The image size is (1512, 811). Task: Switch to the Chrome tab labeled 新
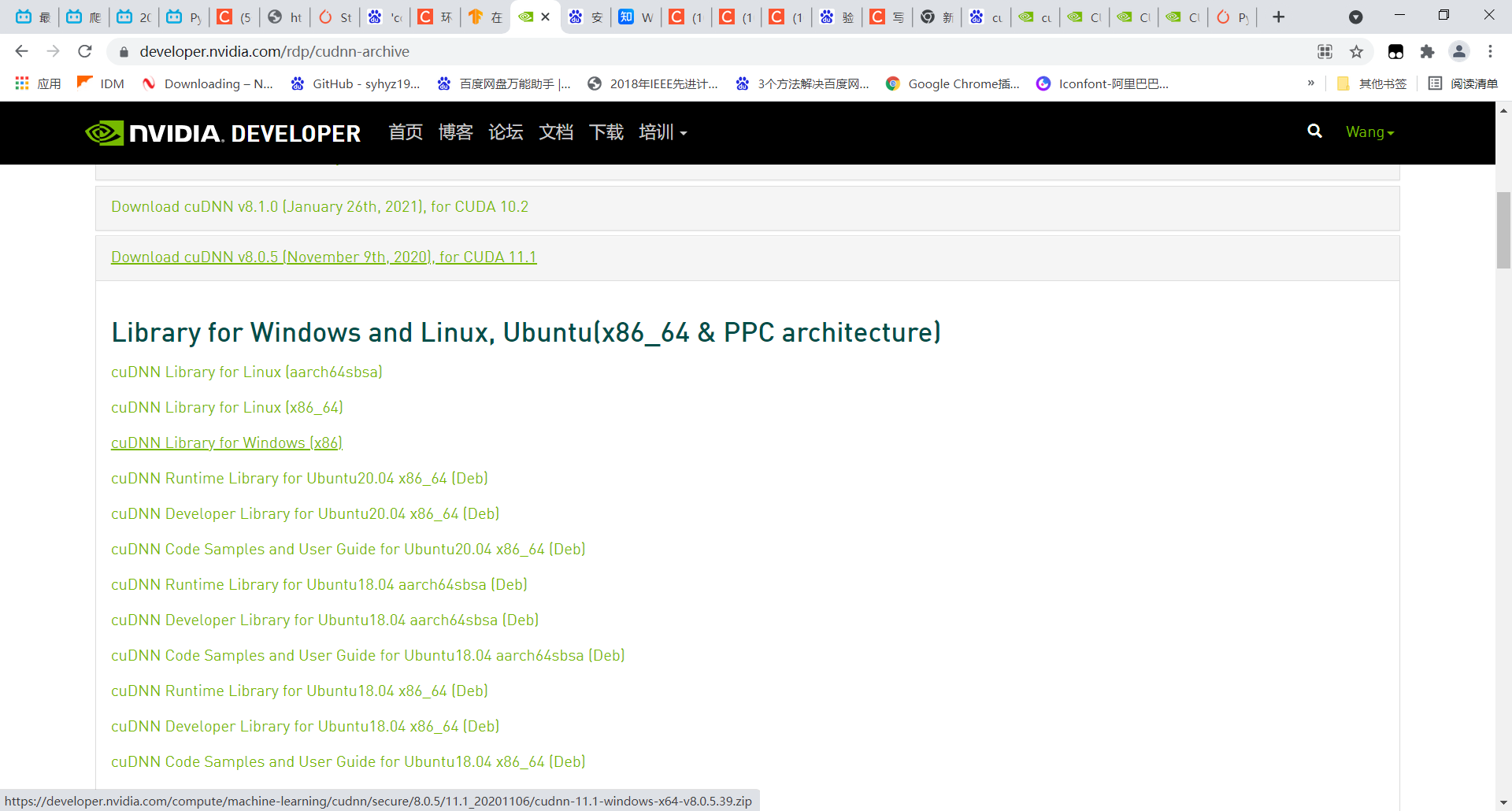937,17
